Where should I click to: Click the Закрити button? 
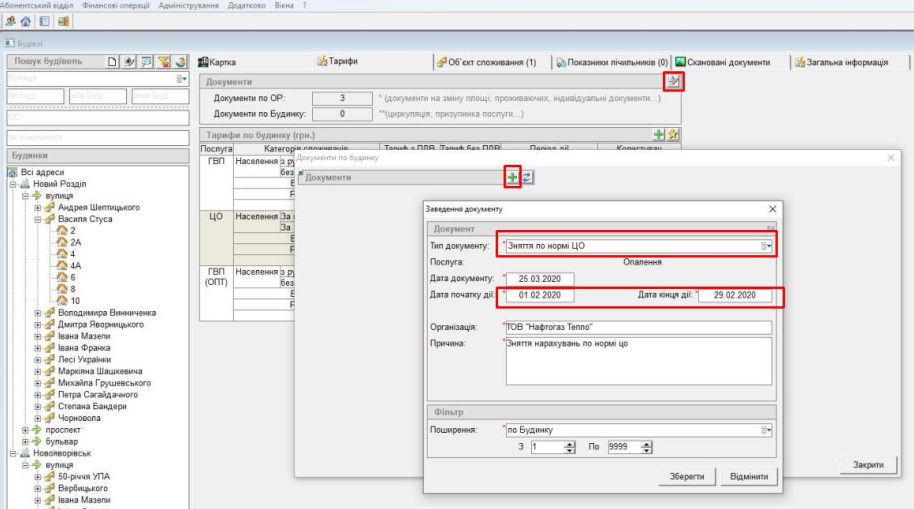coord(868,465)
